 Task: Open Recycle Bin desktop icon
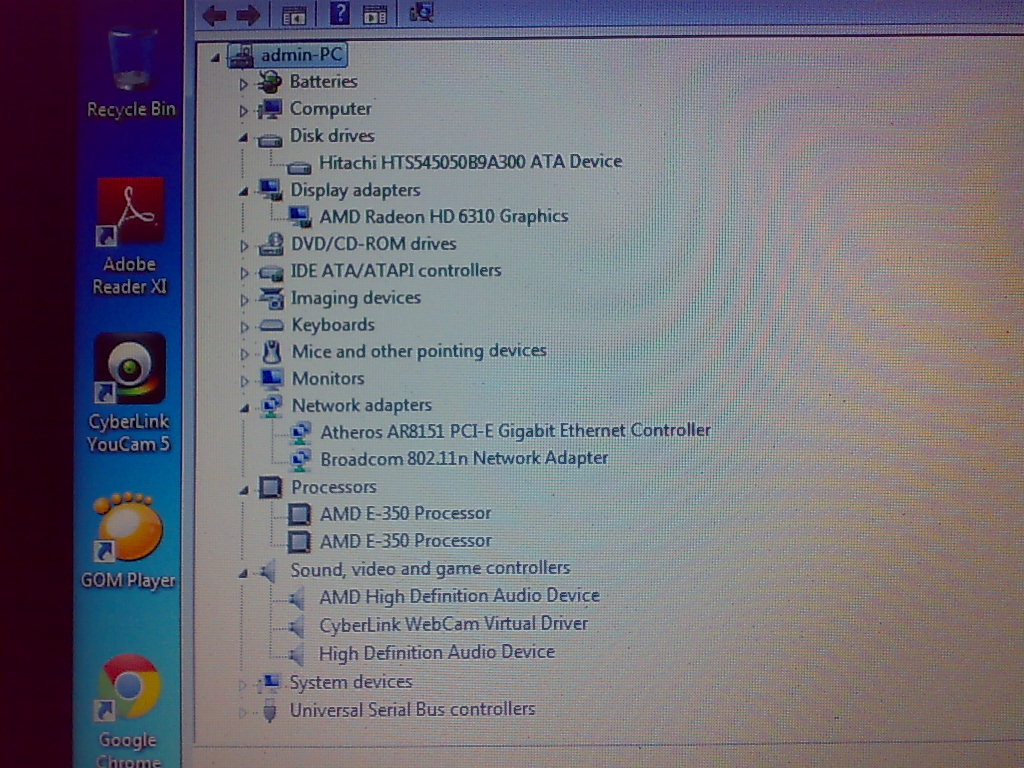[131, 74]
